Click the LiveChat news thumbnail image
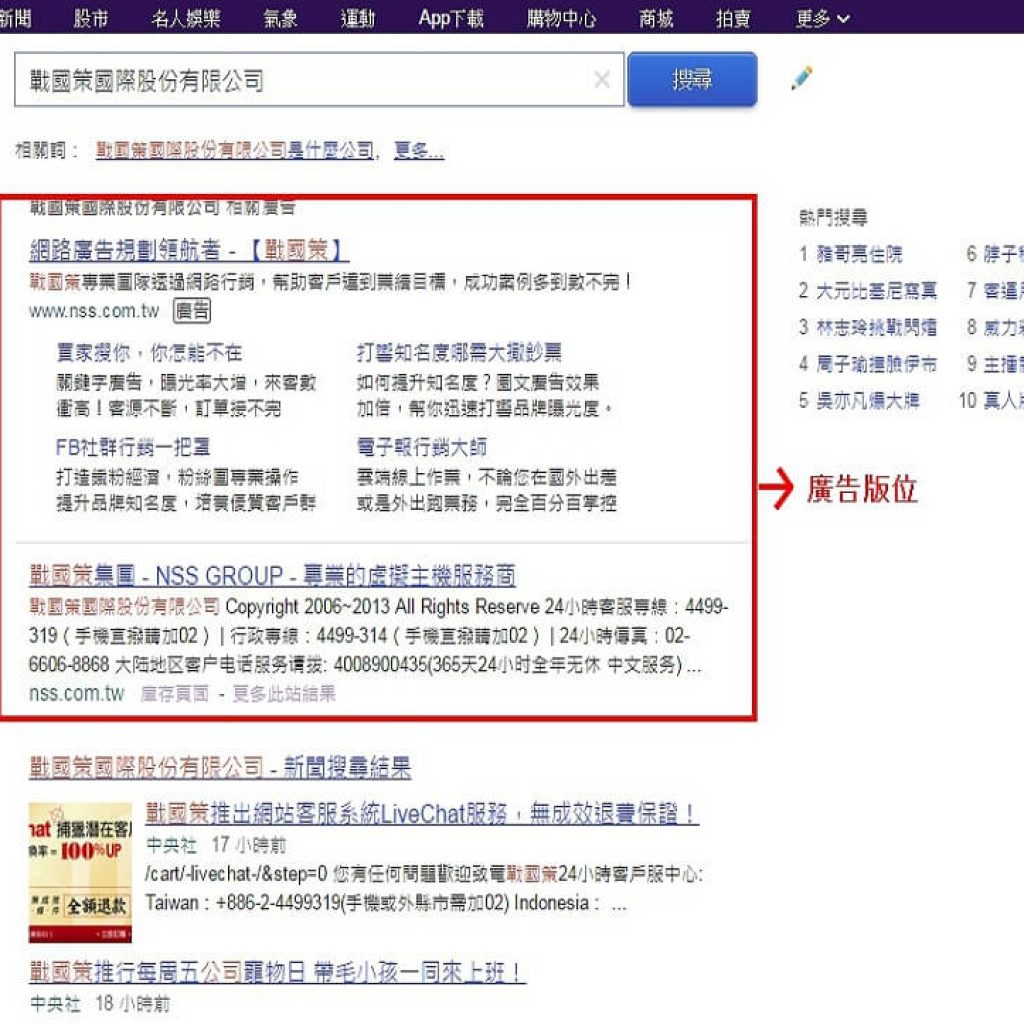The width and height of the screenshot is (1024, 1024). 80,872
